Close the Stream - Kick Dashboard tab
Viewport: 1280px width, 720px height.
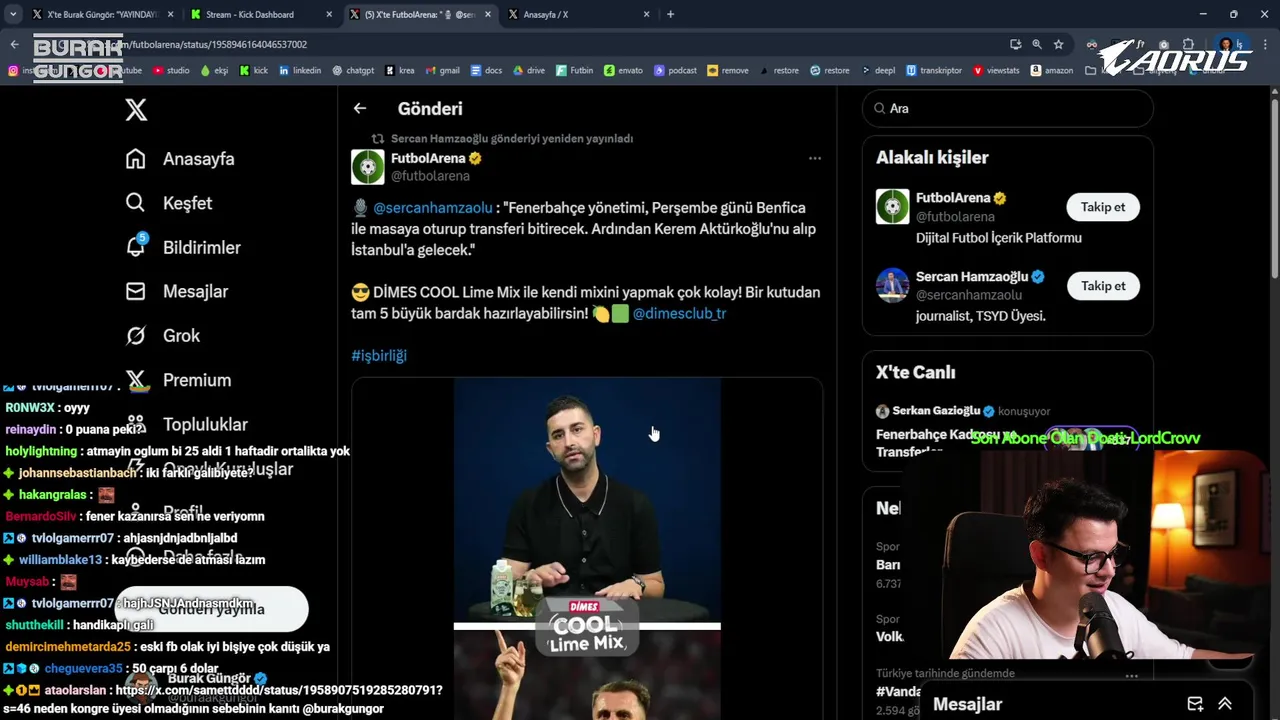329,14
